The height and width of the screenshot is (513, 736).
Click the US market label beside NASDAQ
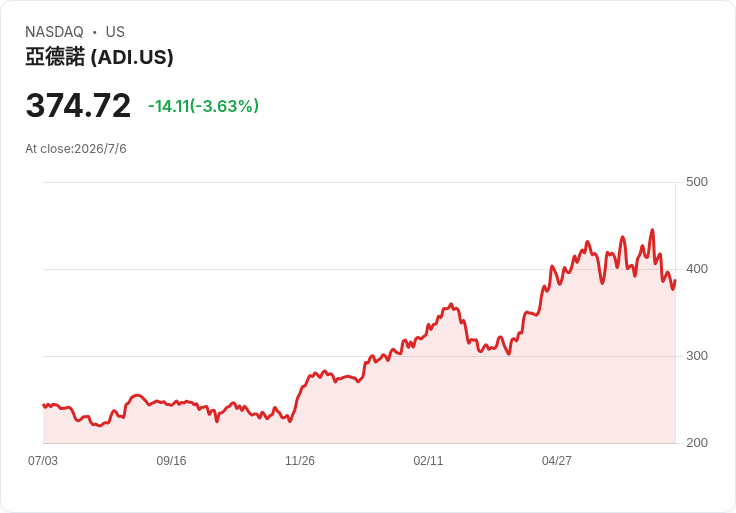tap(115, 32)
